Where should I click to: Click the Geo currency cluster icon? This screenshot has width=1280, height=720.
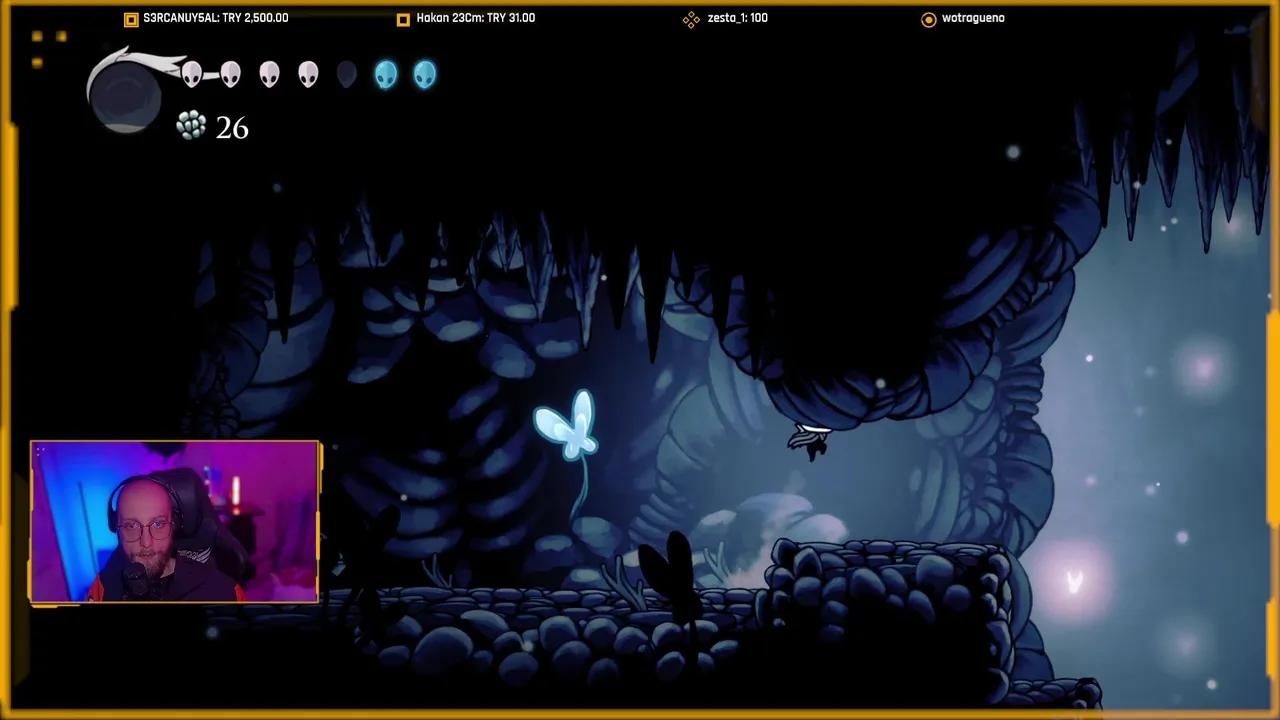pos(191,125)
